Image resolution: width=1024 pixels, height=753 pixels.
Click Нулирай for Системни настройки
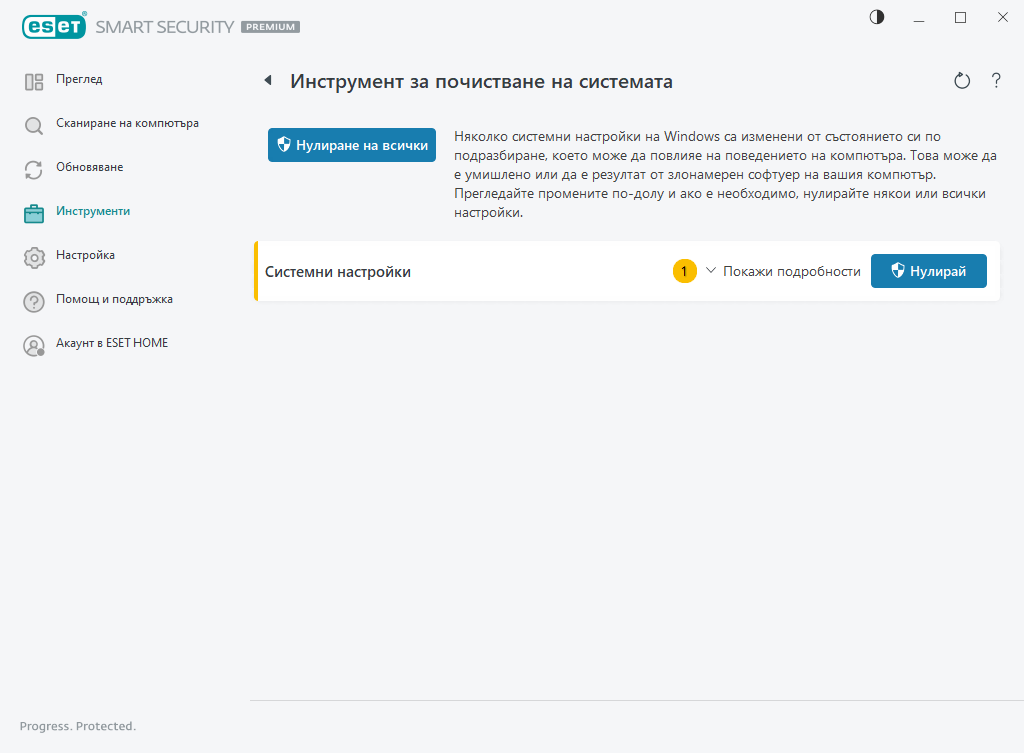[928, 270]
